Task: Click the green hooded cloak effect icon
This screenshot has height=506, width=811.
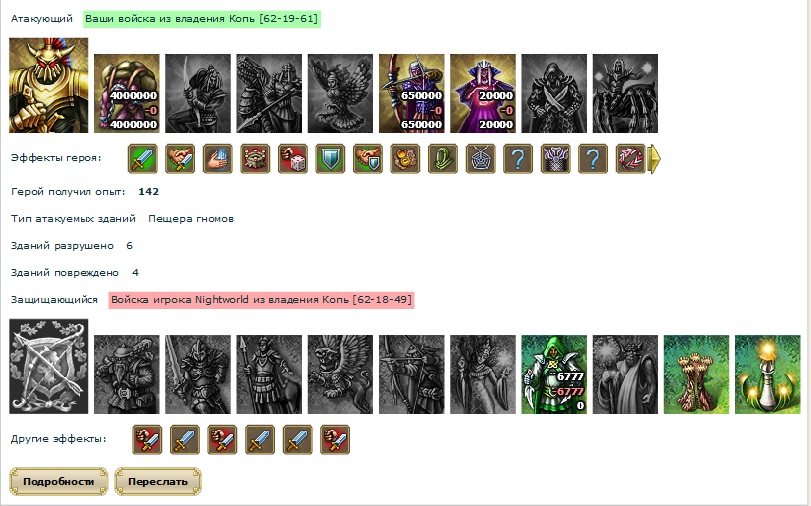Action: click(x=443, y=159)
